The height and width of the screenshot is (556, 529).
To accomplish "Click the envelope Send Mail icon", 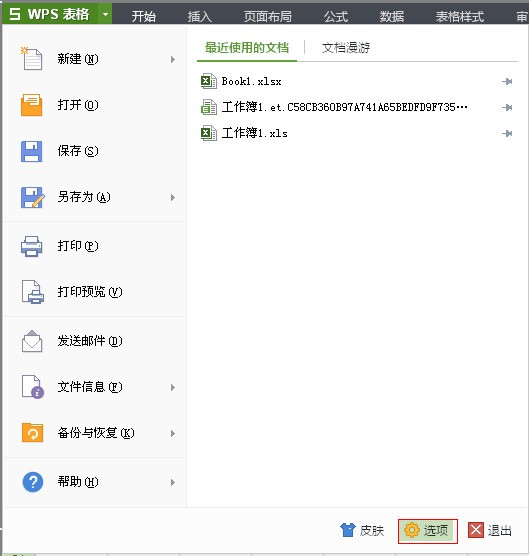I will [32, 341].
